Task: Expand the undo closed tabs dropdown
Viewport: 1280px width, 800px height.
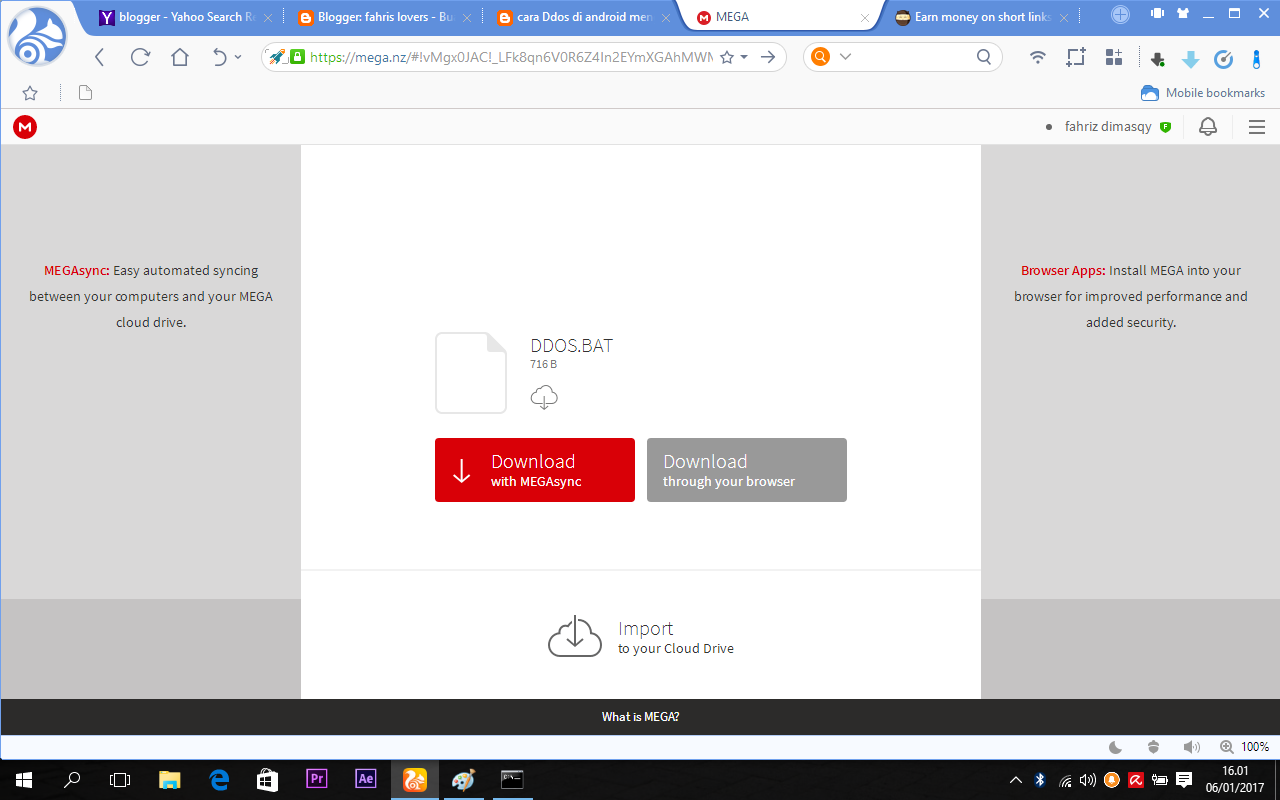Action: [238, 57]
